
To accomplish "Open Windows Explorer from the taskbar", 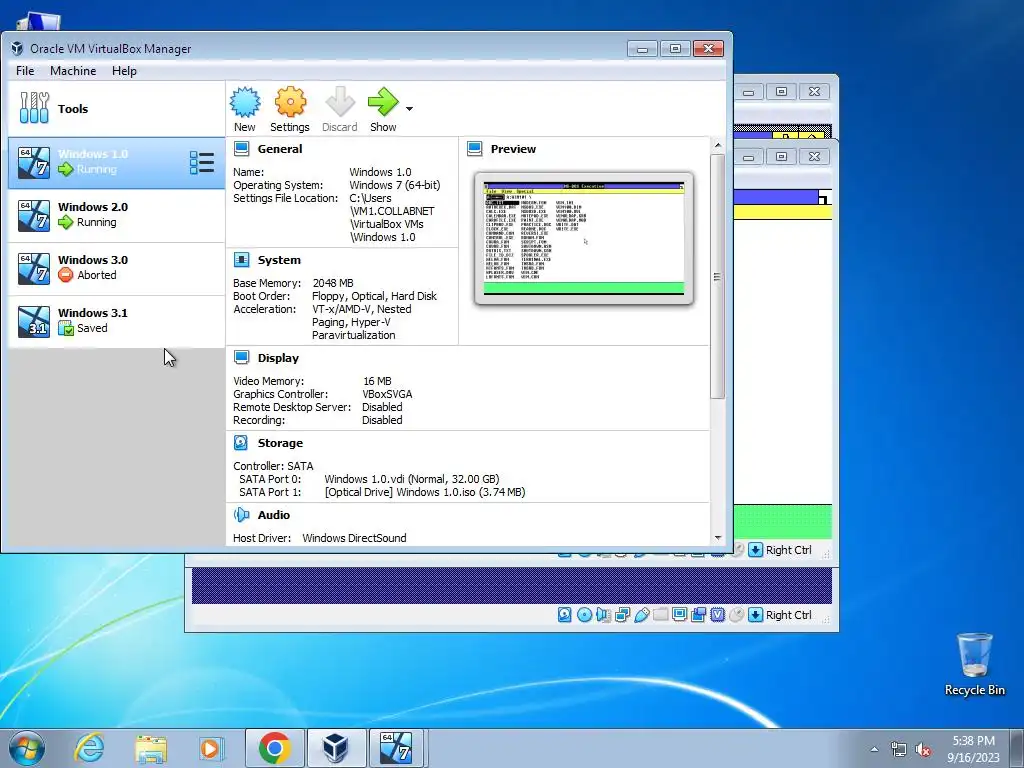I will pyautogui.click(x=151, y=748).
